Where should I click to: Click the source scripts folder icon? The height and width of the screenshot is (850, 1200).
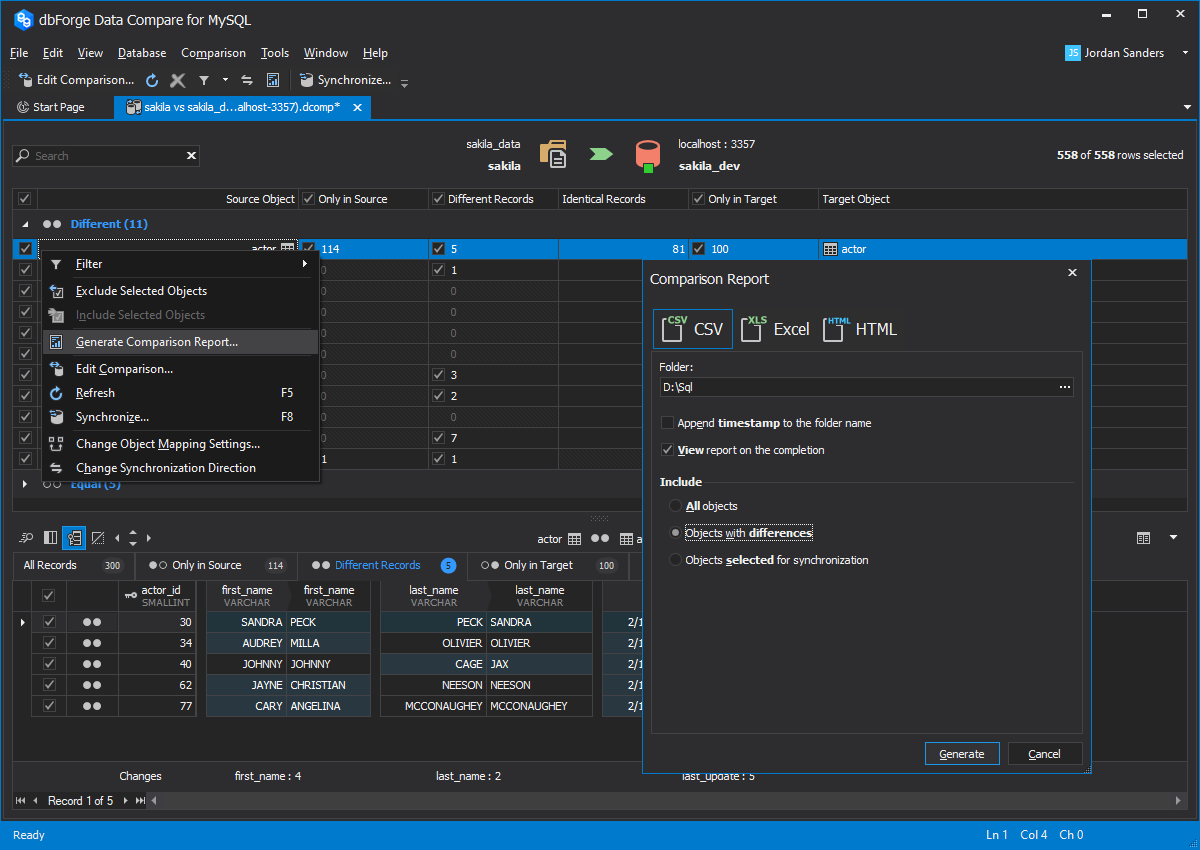tap(553, 154)
